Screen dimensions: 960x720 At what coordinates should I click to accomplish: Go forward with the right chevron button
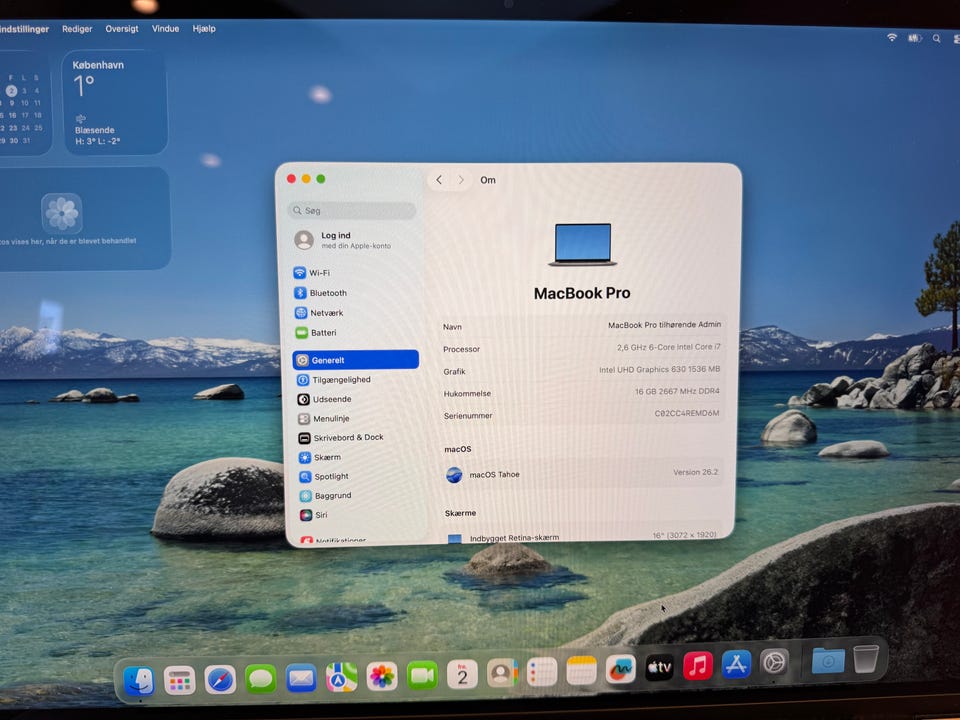[x=461, y=180]
